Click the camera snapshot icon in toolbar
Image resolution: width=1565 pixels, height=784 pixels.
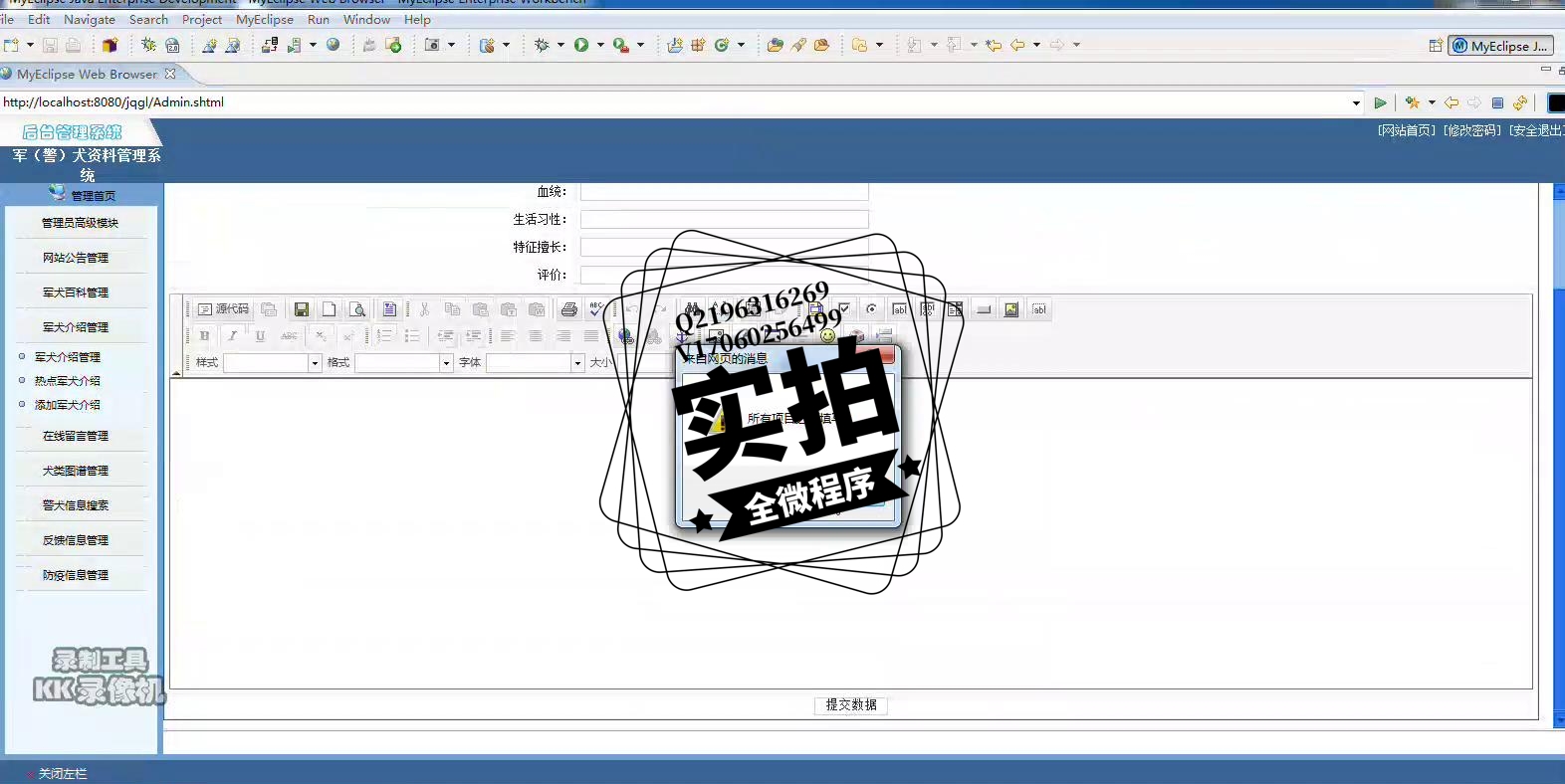(x=432, y=45)
